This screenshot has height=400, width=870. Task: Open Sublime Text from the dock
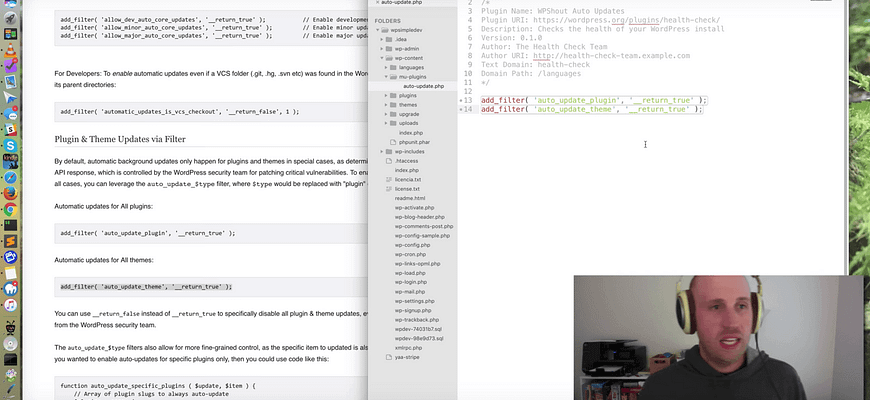click(x=11, y=241)
